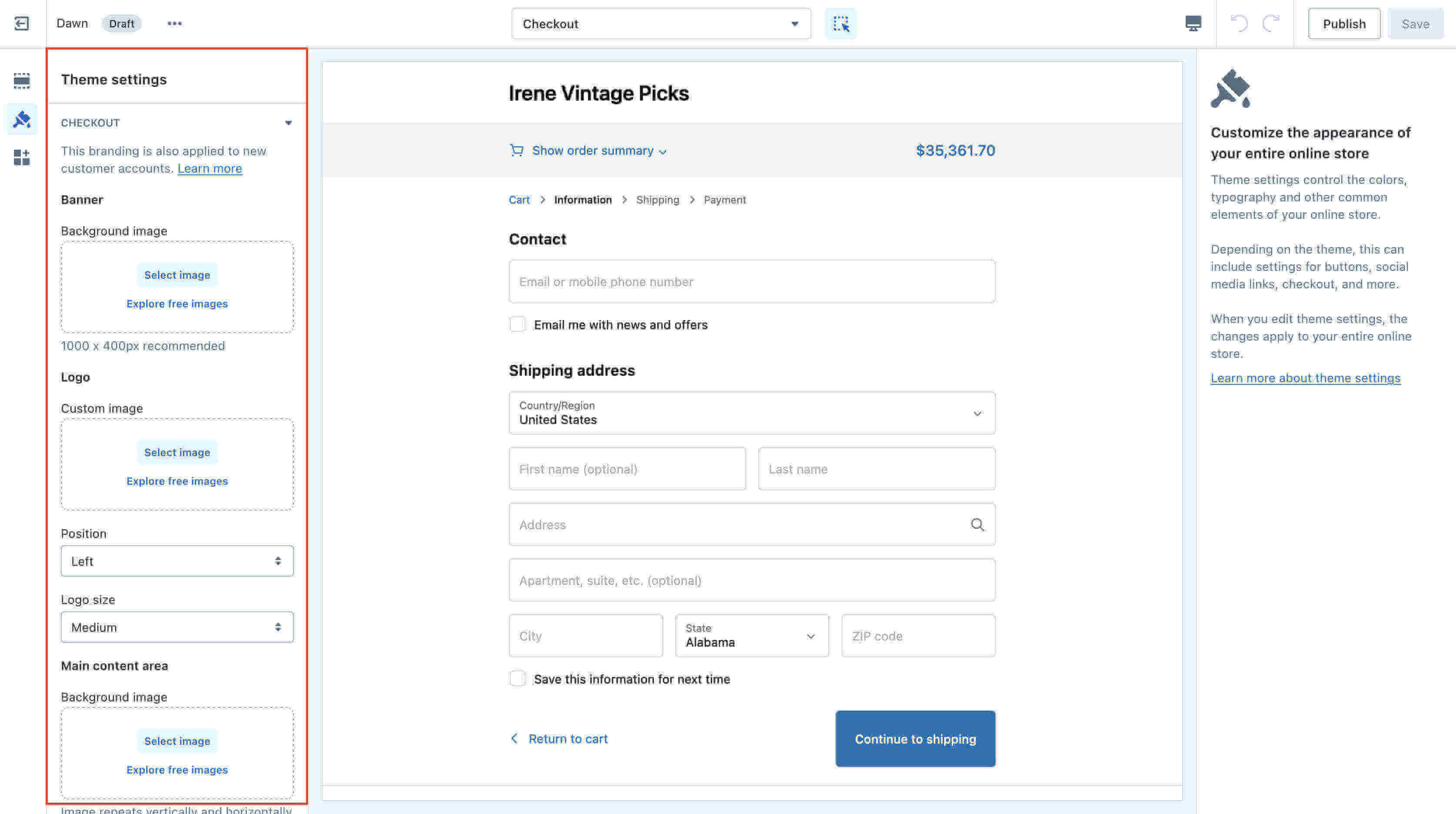Click the Theme settings panel heading

(113, 79)
